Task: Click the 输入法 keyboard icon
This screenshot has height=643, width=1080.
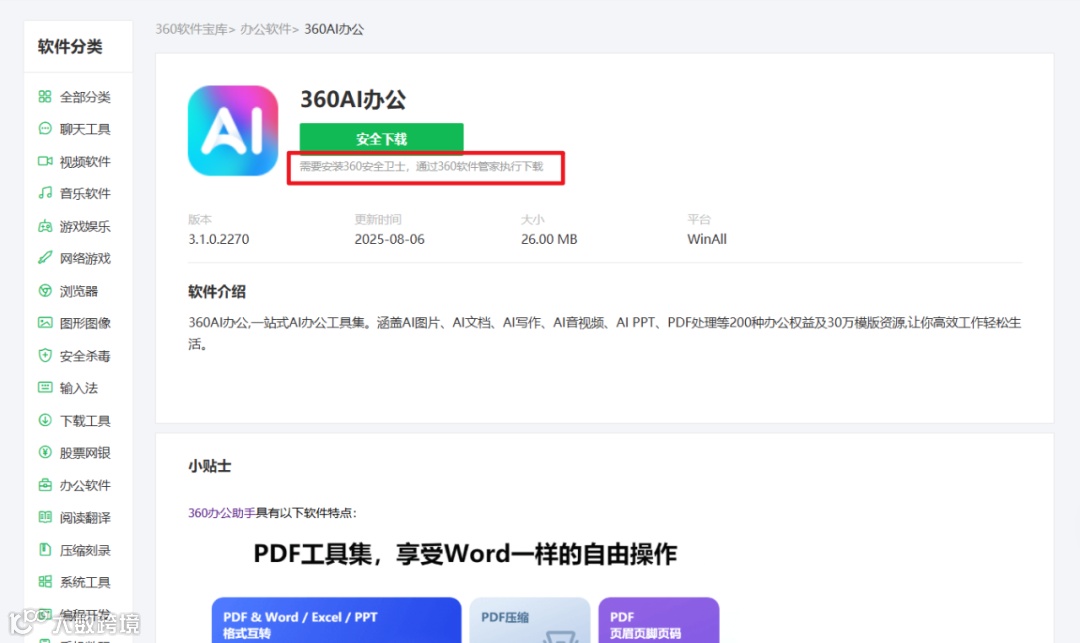Action: (45, 388)
